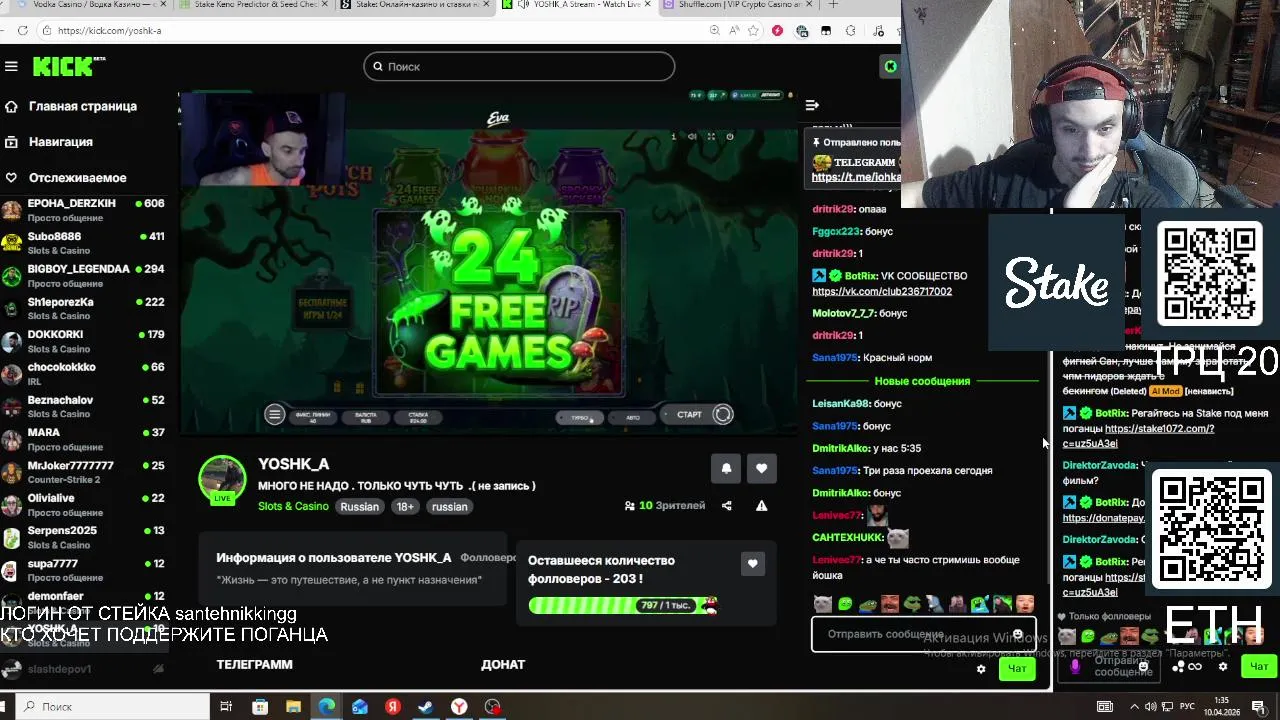Open a new browser tab
The height and width of the screenshot is (720, 1280).
(x=833, y=5)
